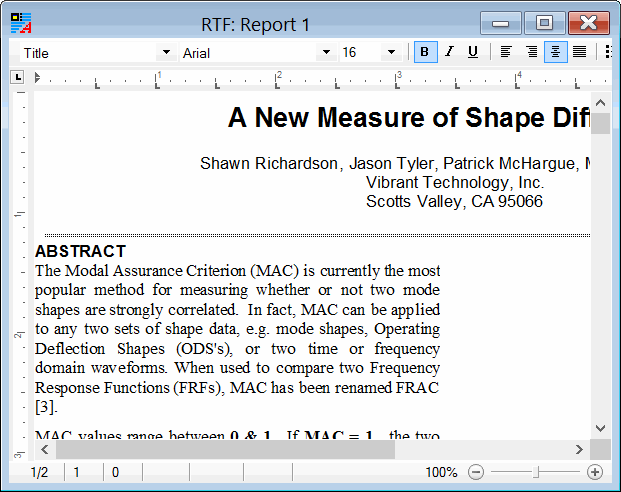The height and width of the screenshot is (492, 621).
Task: Click the zoom slider handle
Action: point(536,472)
